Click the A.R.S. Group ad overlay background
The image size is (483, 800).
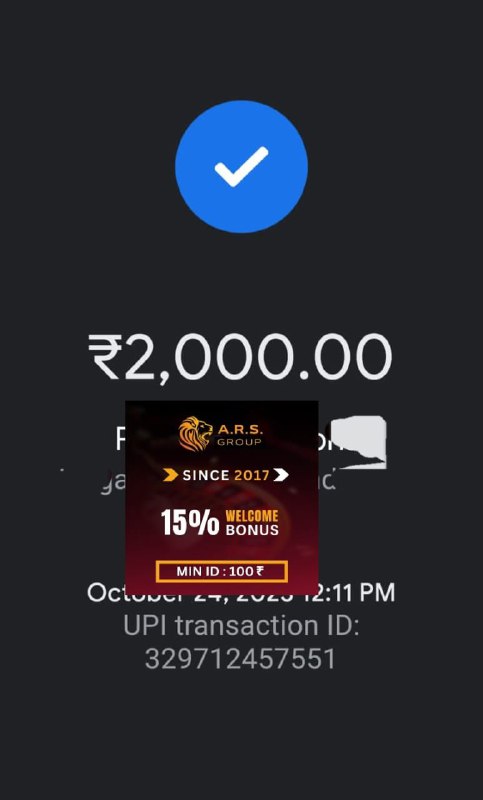coord(222,498)
